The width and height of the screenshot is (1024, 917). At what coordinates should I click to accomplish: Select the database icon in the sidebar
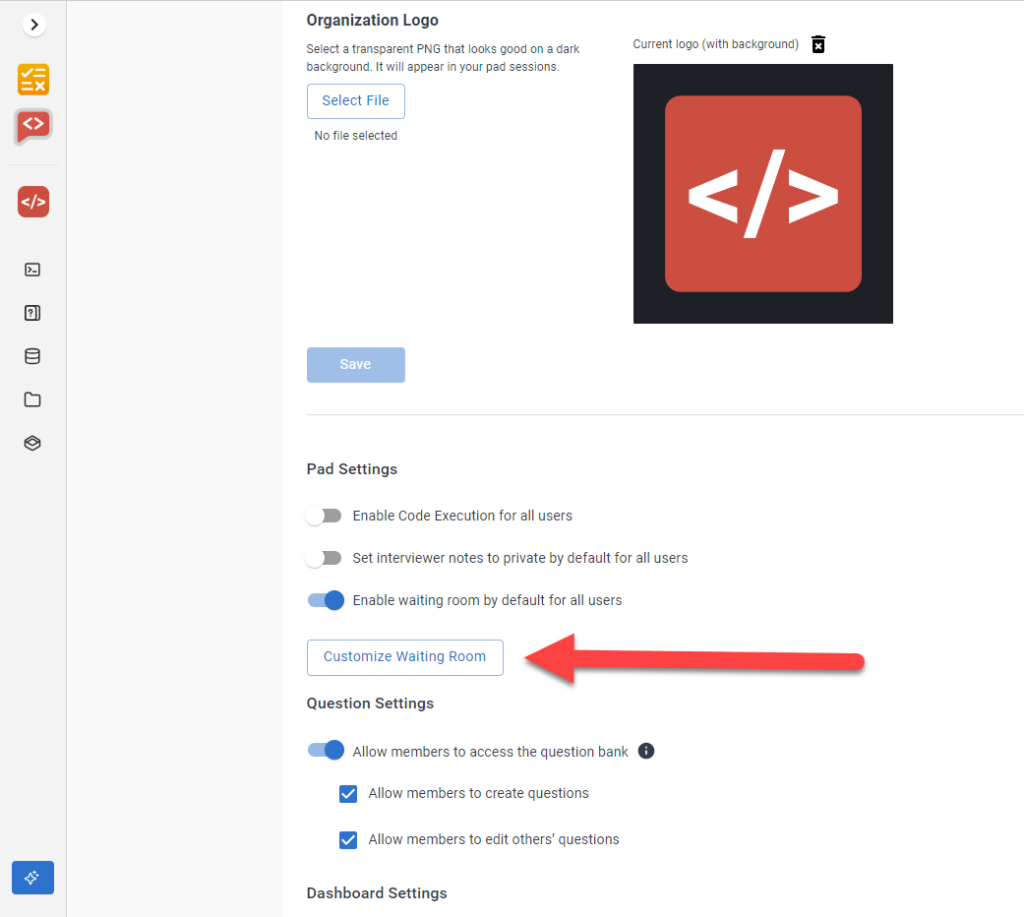click(x=31, y=356)
